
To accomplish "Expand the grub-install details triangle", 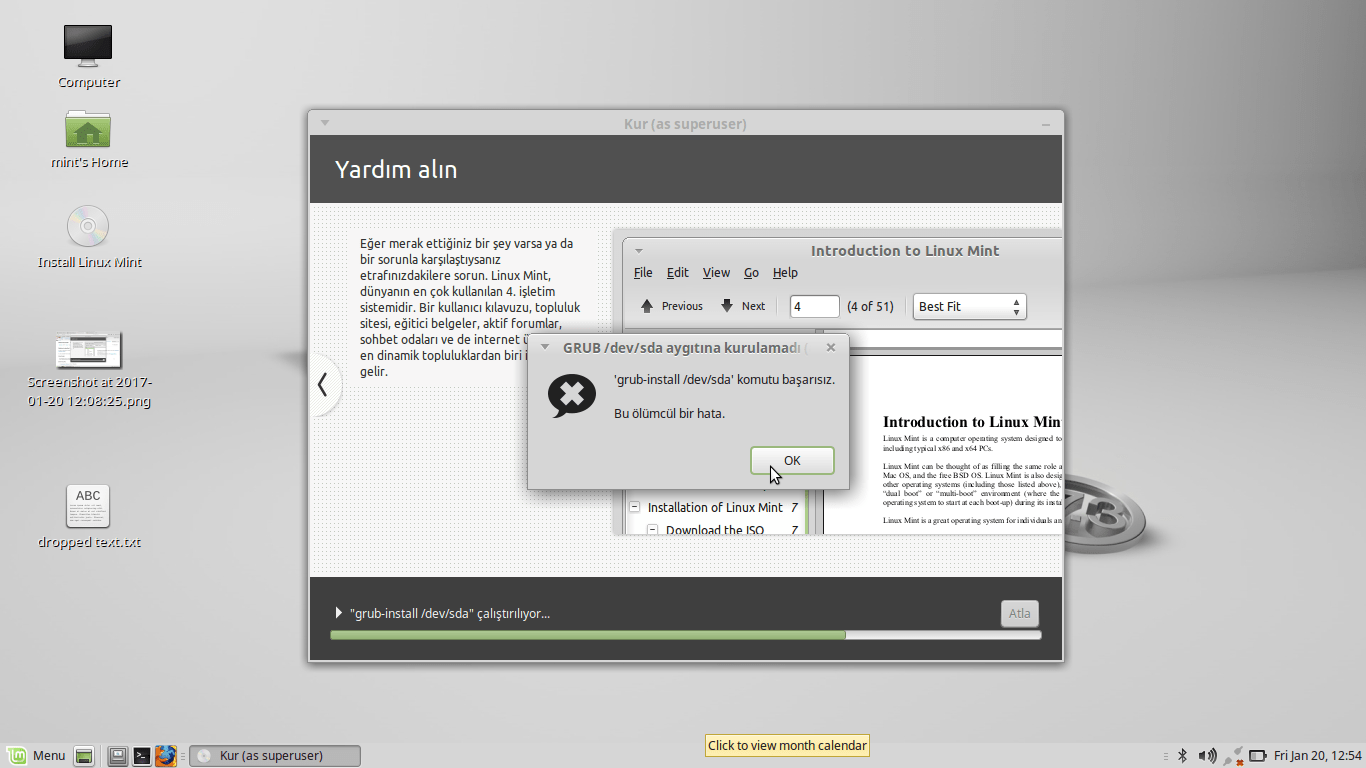I will point(339,613).
